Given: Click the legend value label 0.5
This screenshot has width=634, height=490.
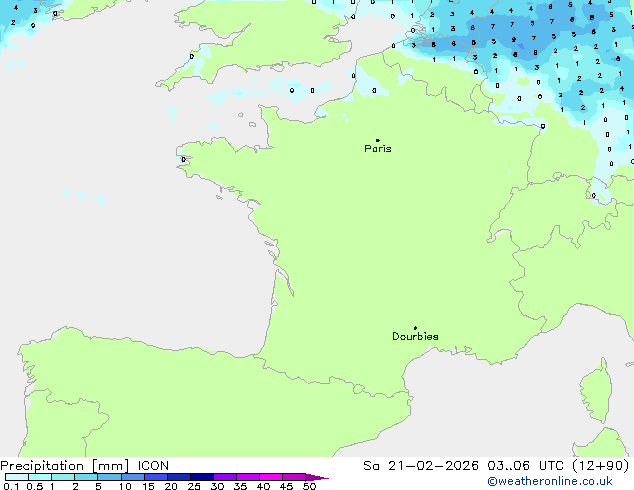Looking at the screenshot, I should pyautogui.click(x=35, y=486).
